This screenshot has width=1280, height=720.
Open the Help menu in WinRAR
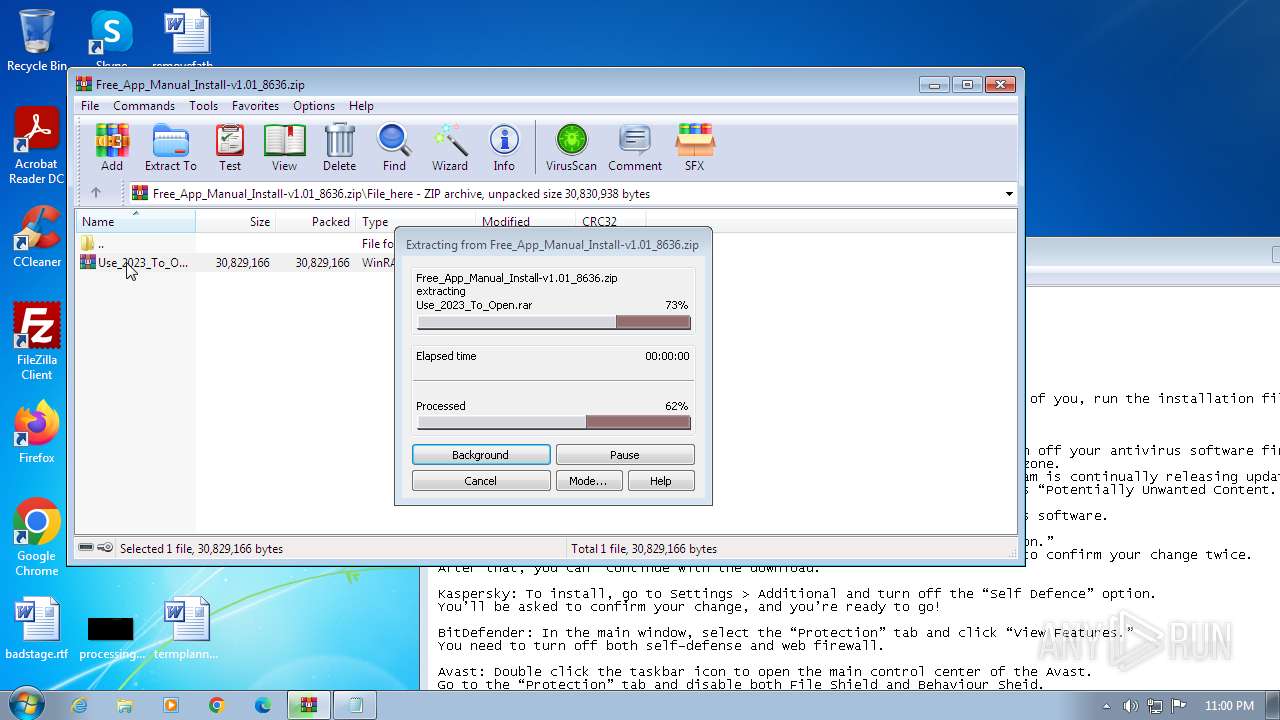pyautogui.click(x=361, y=106)
